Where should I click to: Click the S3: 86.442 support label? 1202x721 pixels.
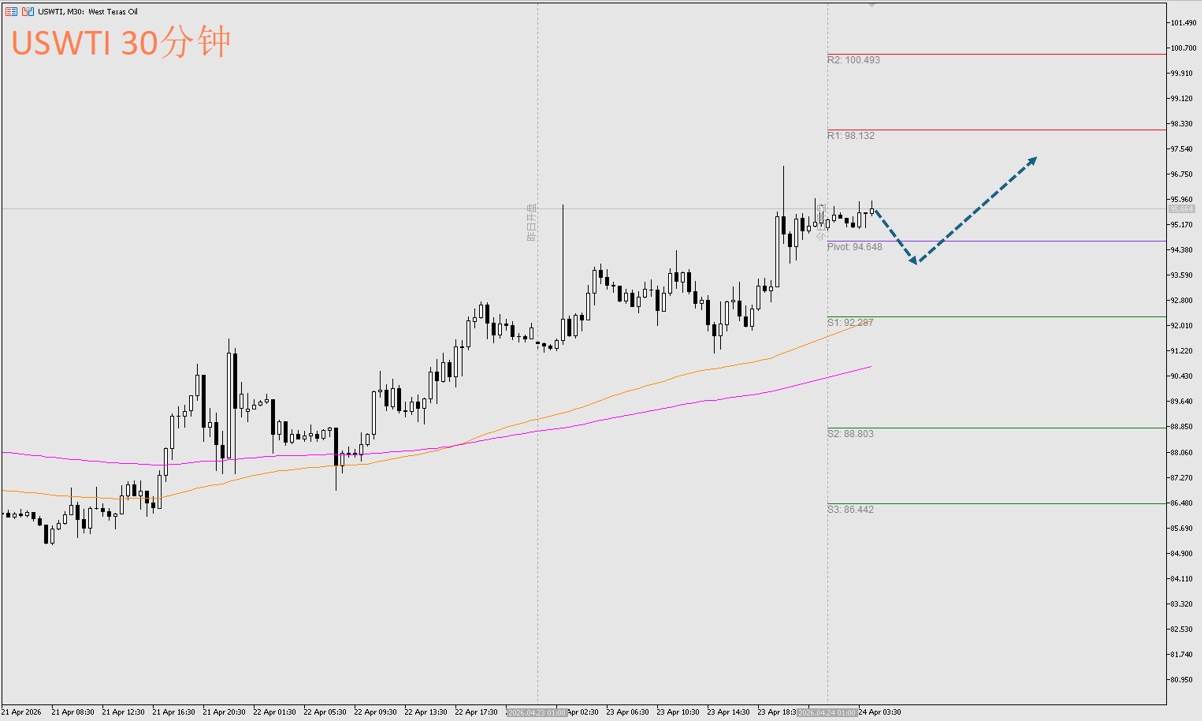[850, 509]
